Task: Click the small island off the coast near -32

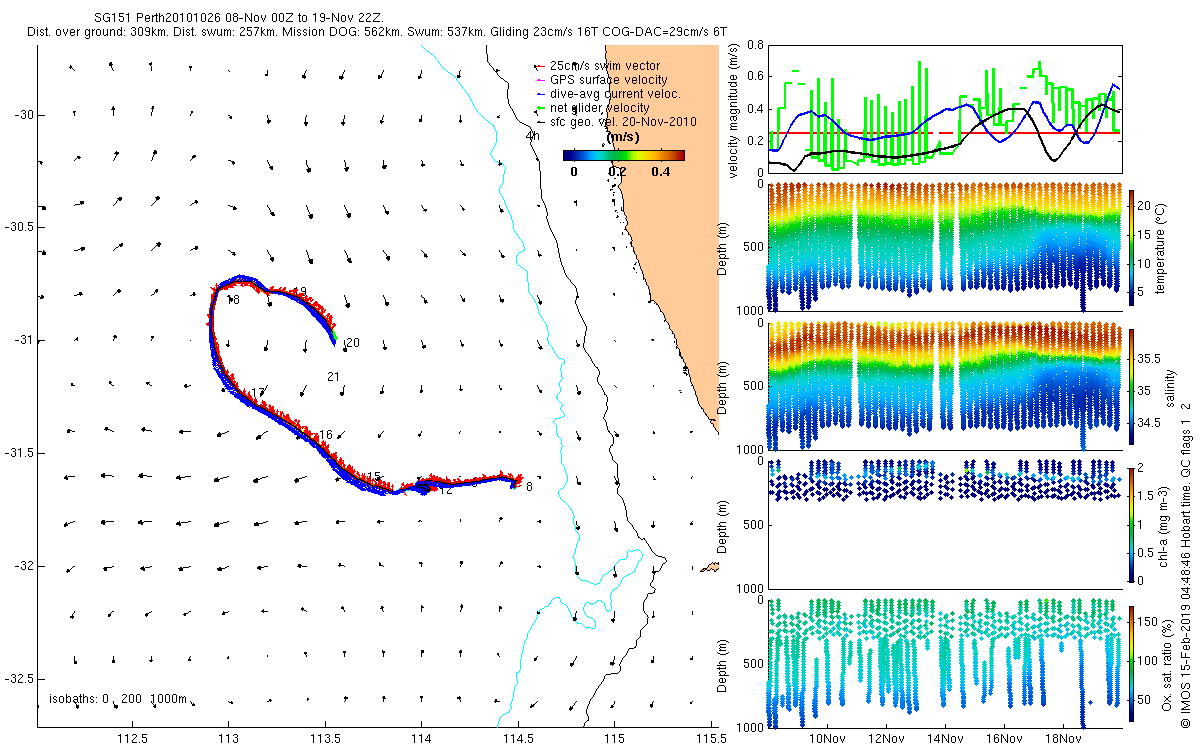Action: 710,567
